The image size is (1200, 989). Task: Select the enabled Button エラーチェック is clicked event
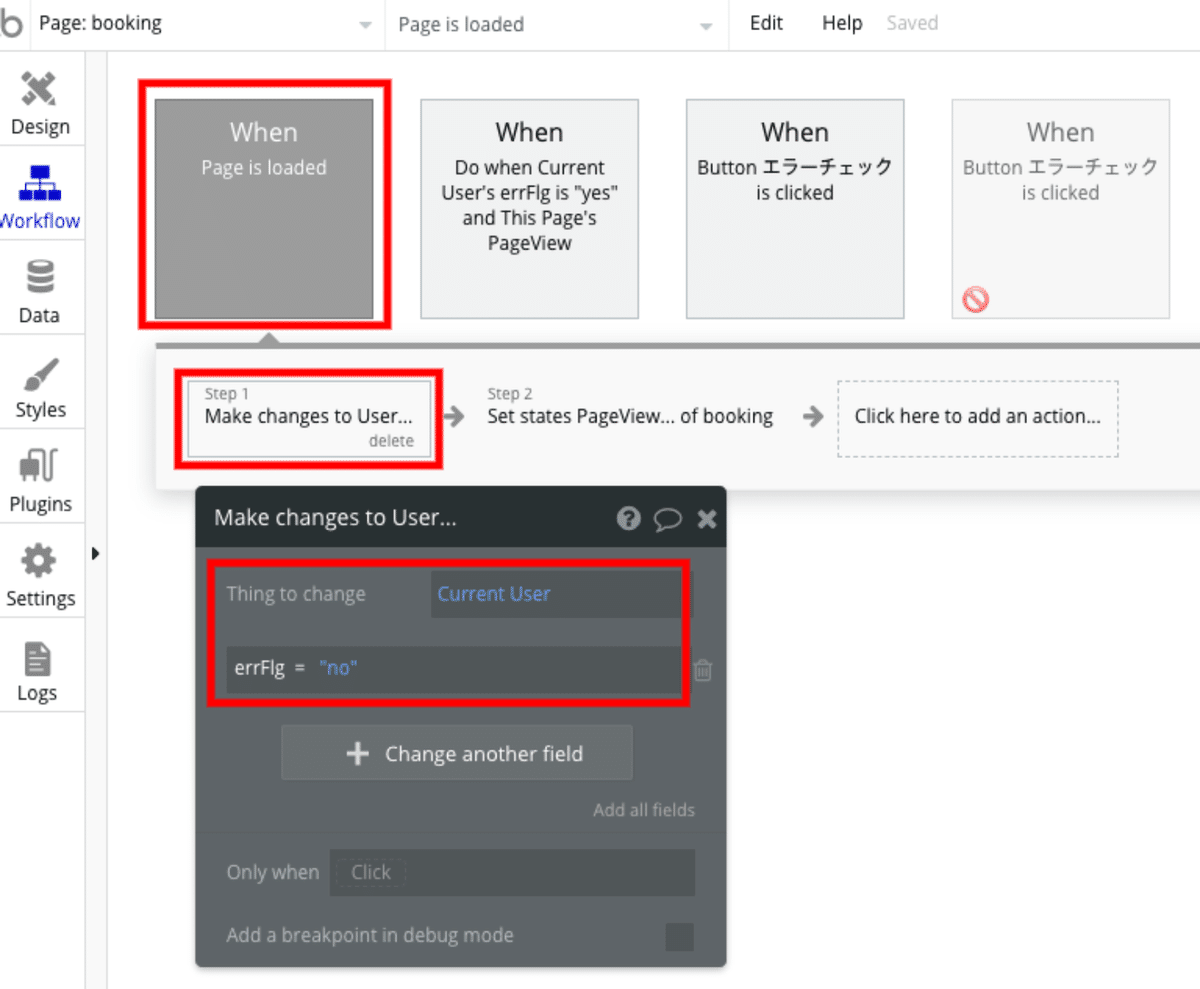pyautogui.click(x=795, y=208)
